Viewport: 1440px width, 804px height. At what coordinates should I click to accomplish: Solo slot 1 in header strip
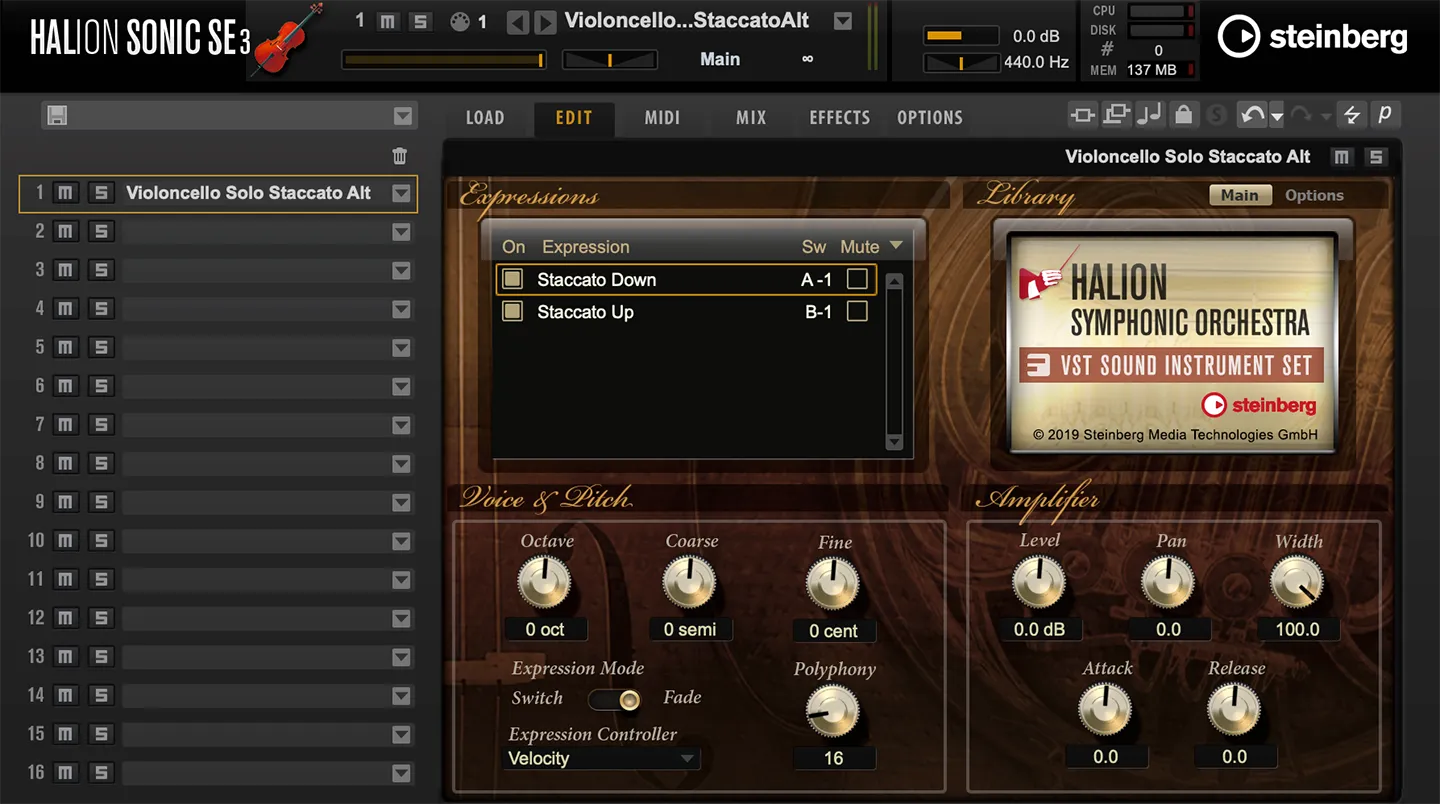tap(421, 21)
